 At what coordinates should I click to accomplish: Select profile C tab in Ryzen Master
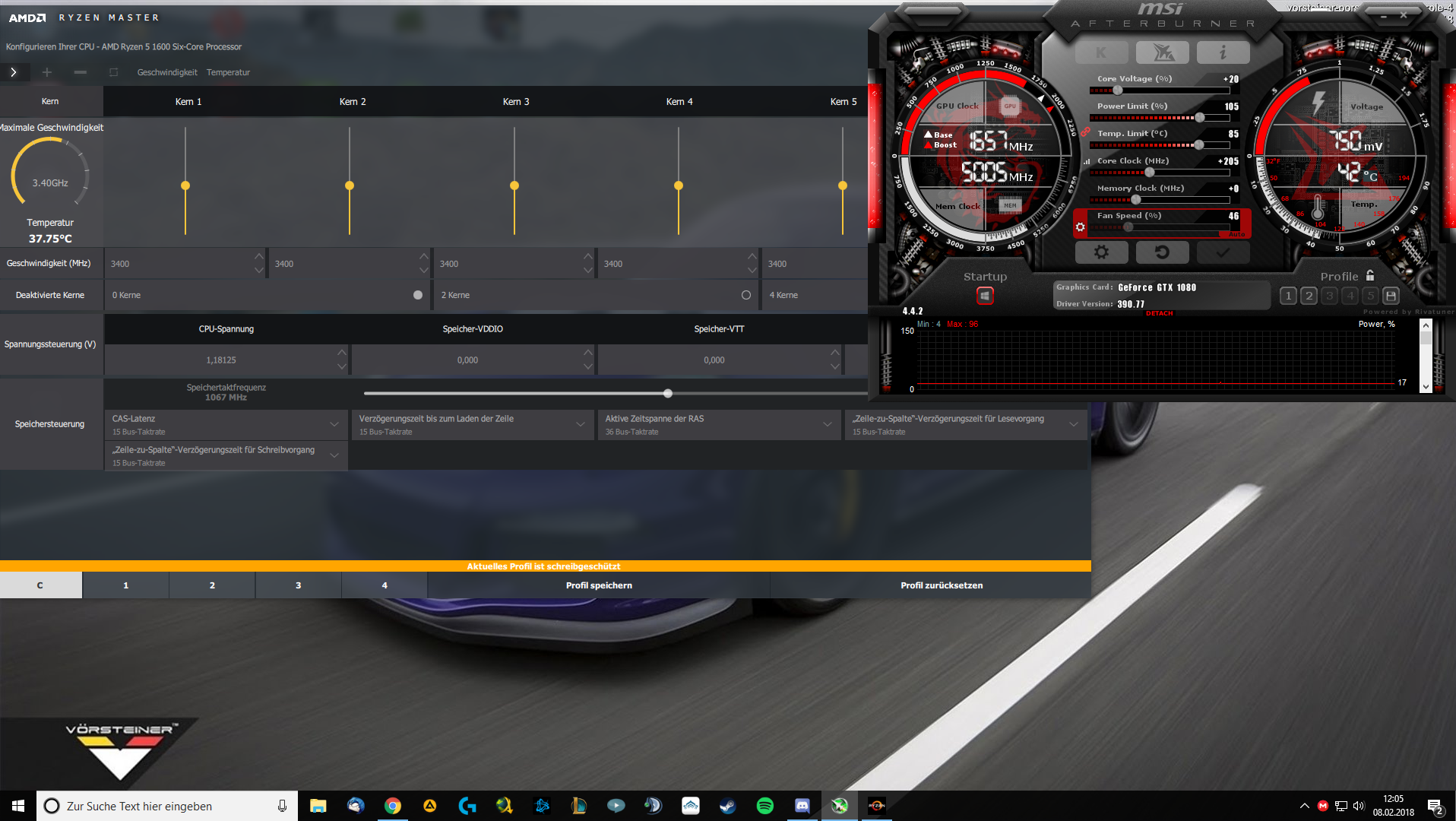[41, 585]
